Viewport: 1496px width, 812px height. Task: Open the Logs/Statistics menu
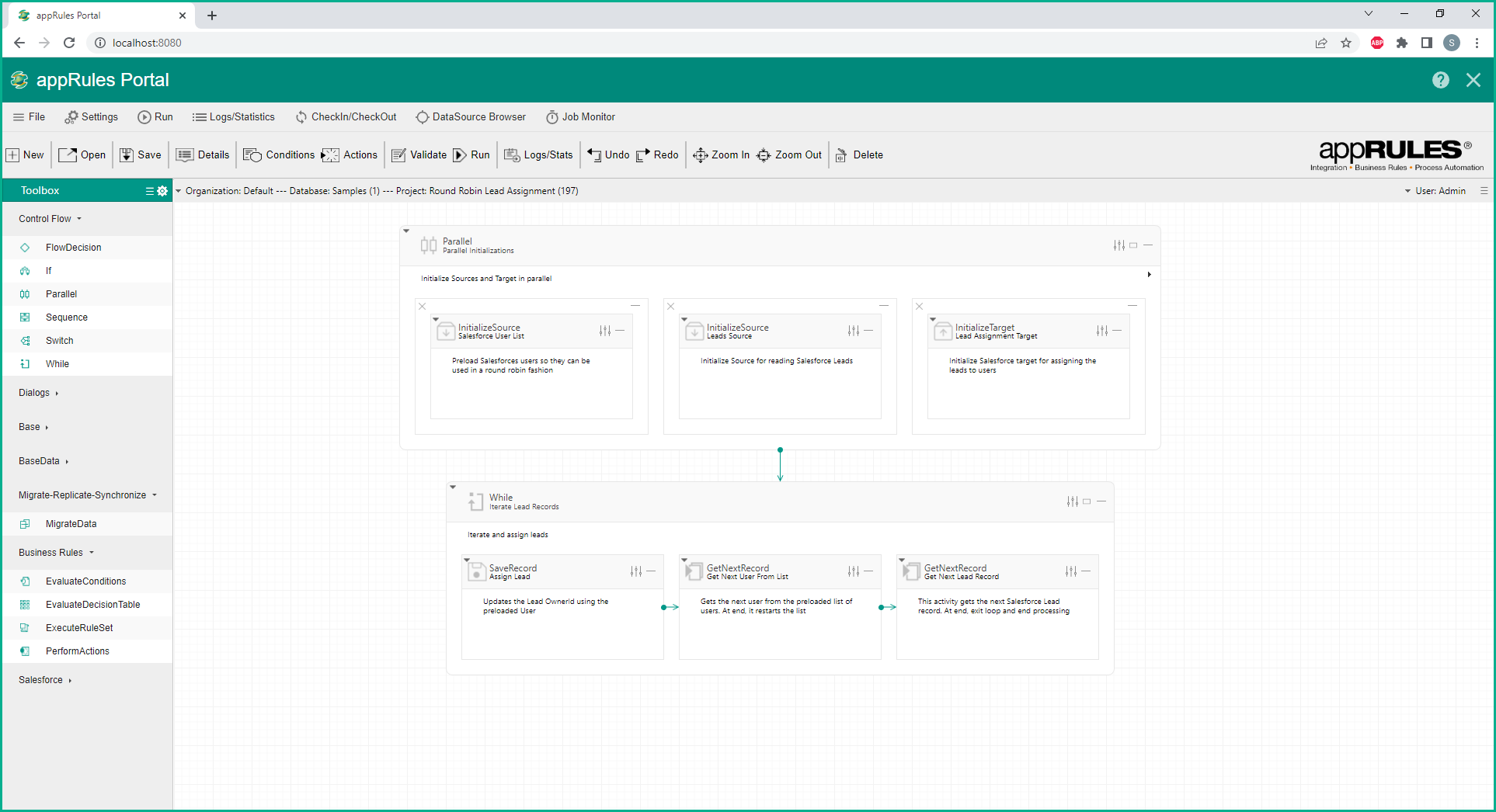pos(234,117)
